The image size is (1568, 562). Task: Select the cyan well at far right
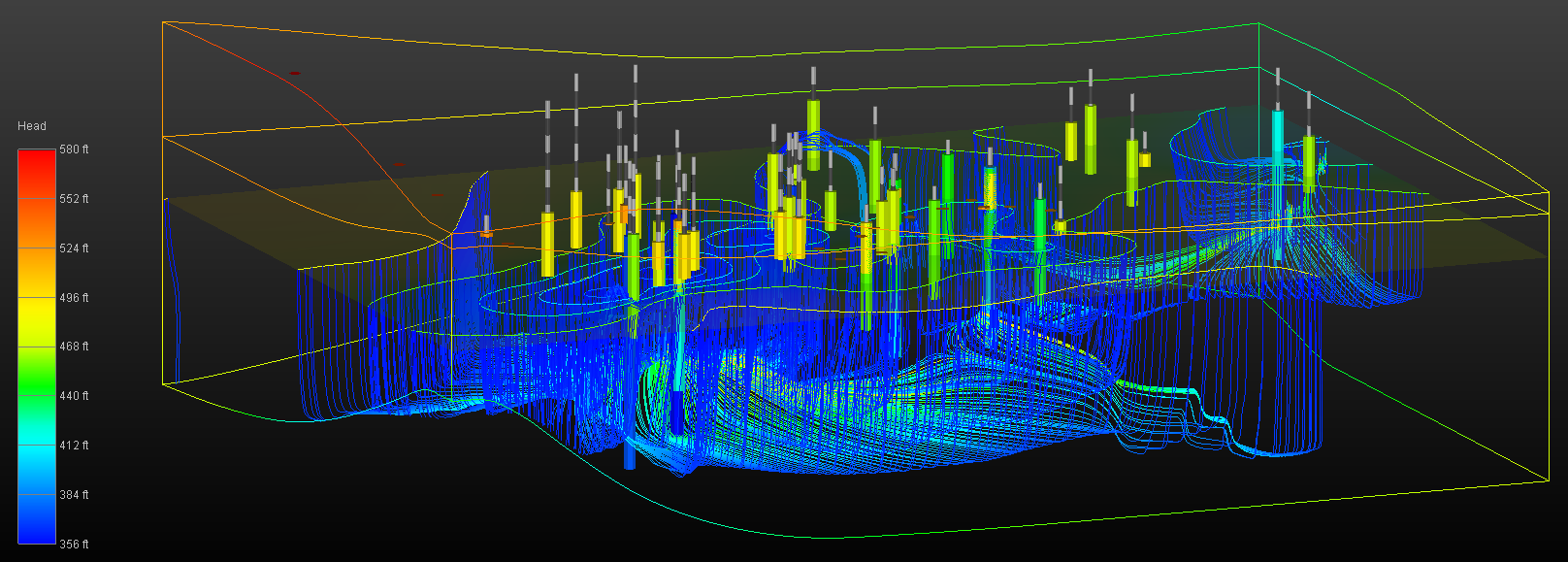pos(1278,184)
